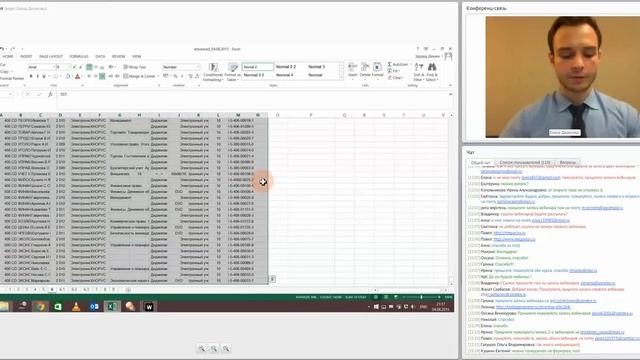Select sheet tab 6.1
This screenshot has height=360, width=640.
[x=62, y=290]
